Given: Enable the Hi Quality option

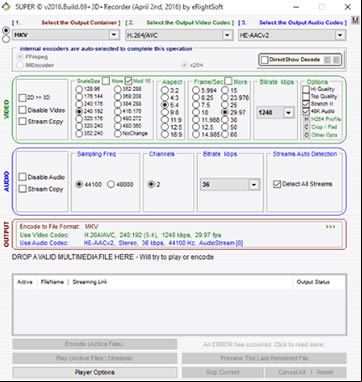Looking at the screenshot, I should (x=306, y=89).
